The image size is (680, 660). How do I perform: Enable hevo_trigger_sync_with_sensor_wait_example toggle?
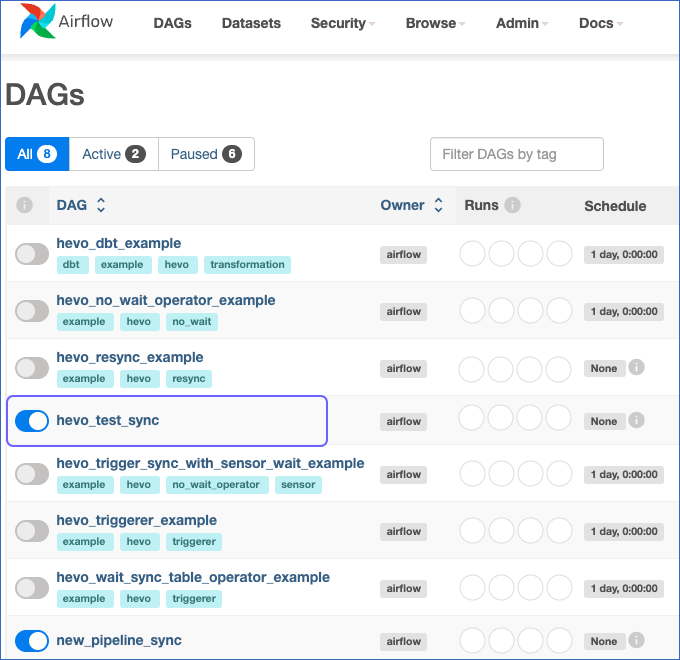32,474
